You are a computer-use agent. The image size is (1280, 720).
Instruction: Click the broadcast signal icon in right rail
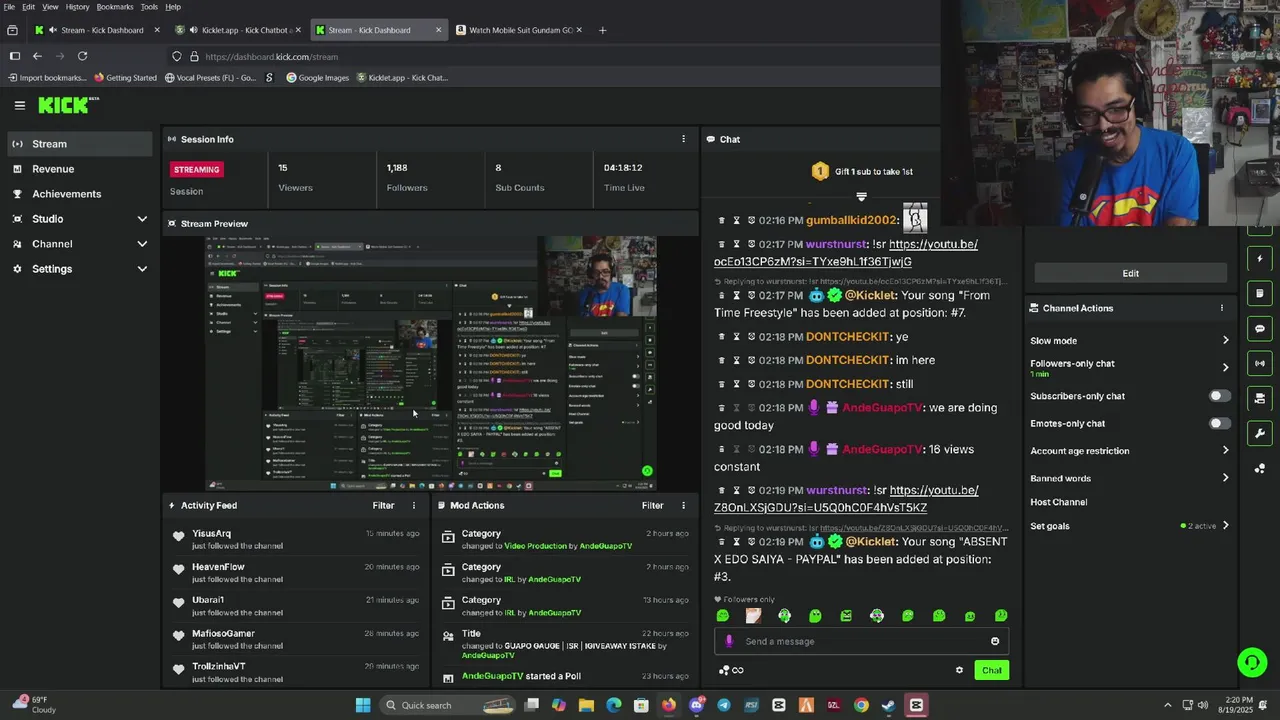tap(1260, 364)
